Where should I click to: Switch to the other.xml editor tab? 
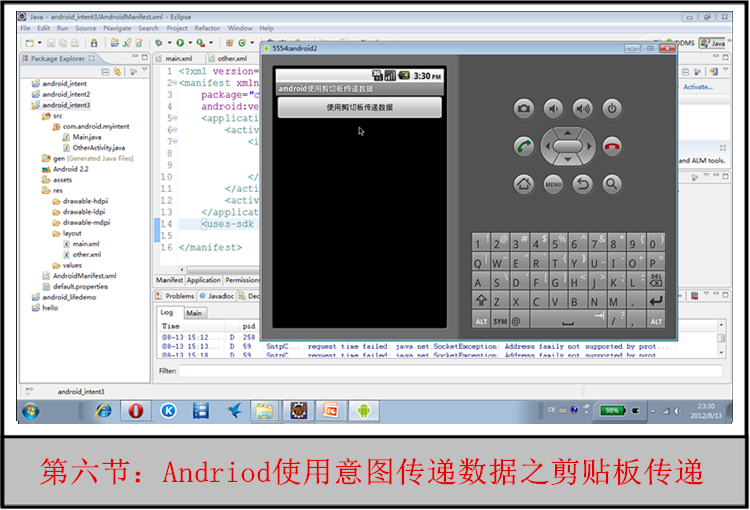click(x=232, y=58)
